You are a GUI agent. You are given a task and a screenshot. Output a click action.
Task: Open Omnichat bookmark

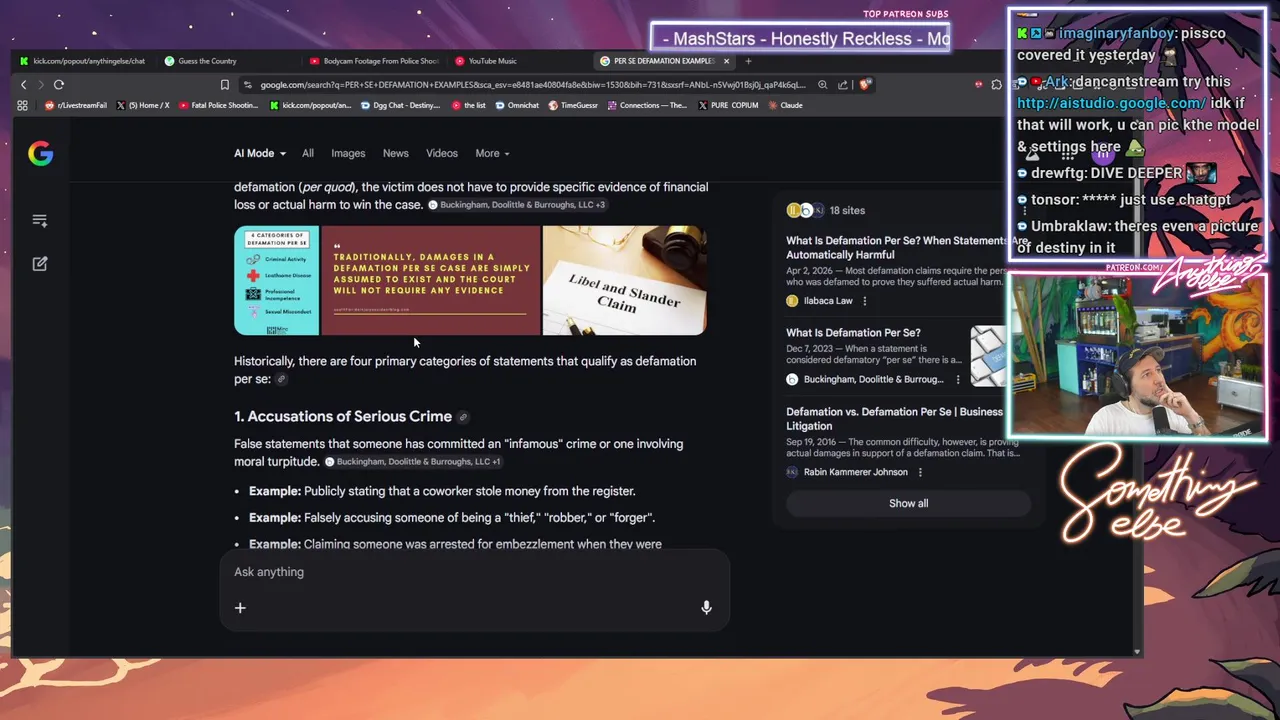pyautogui.click(x=517, y=105)
